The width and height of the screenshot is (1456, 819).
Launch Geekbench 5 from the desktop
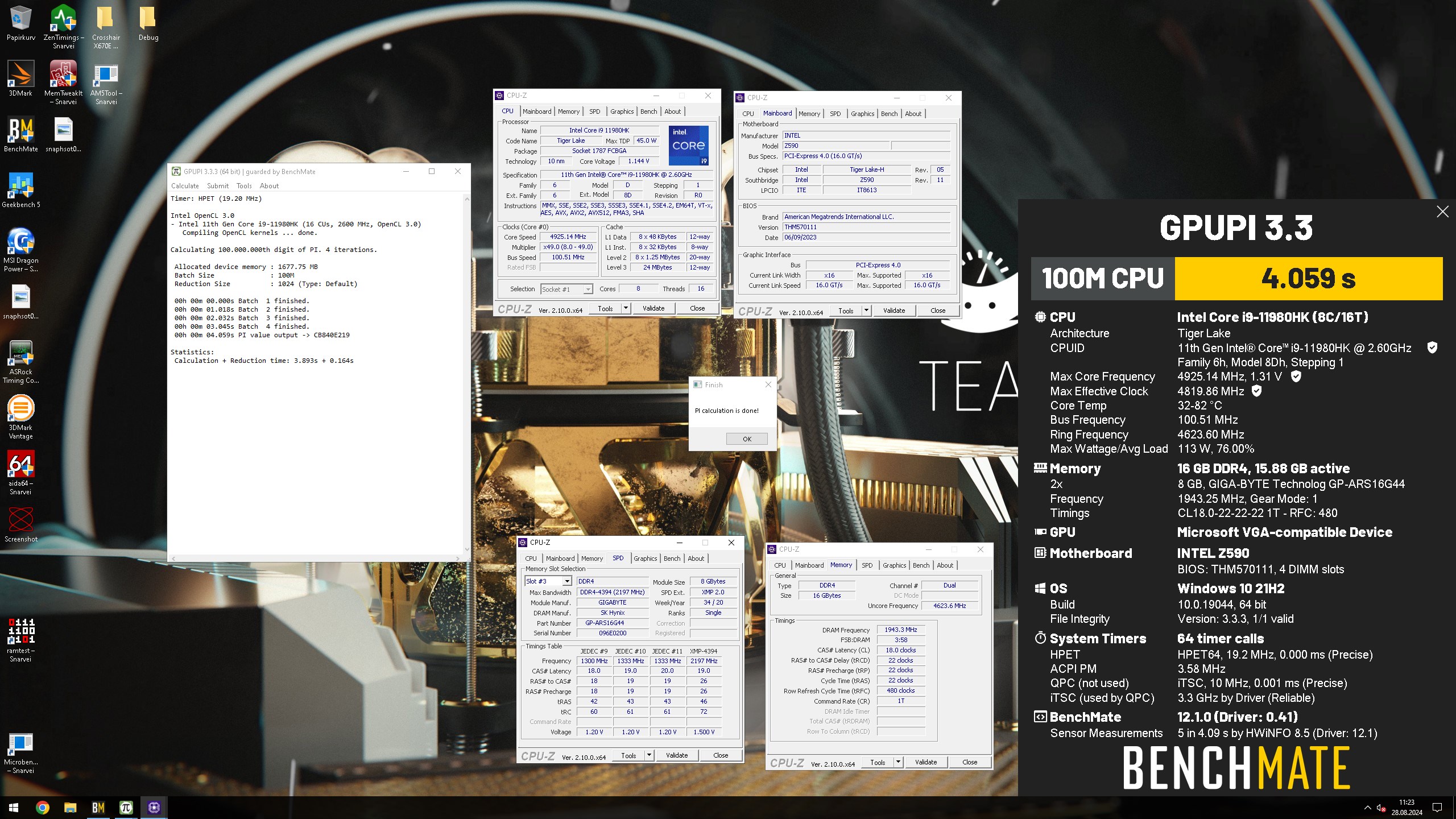pyautogui.click(x=20, y=190)
